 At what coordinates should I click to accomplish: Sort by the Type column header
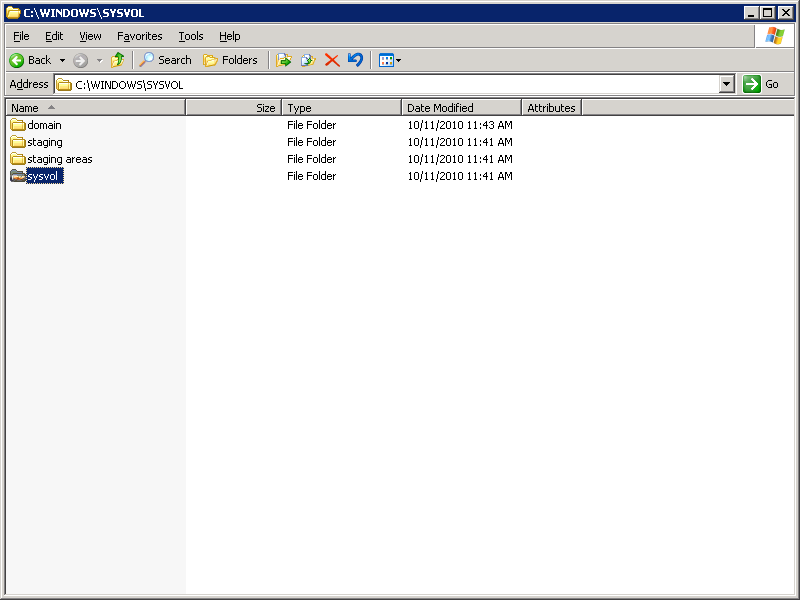342,108
